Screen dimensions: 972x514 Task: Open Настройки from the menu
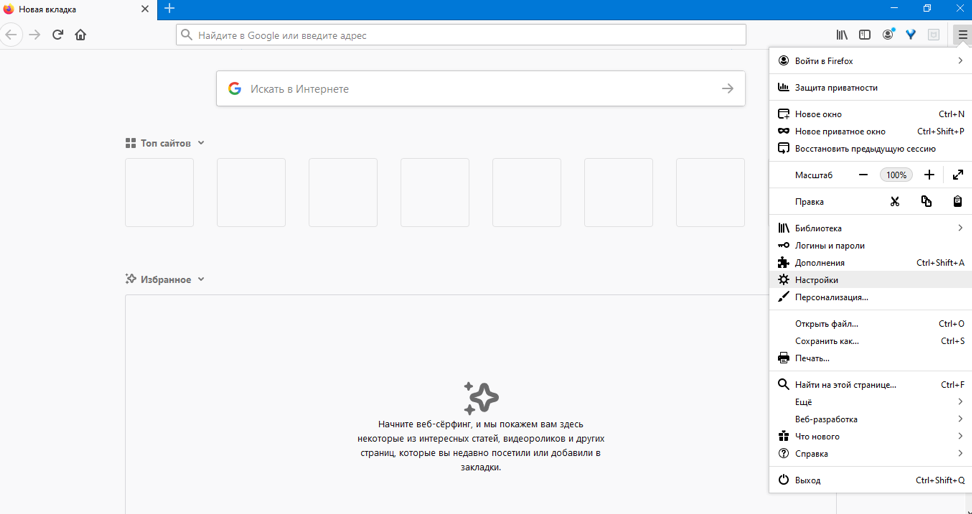(817, 280)
